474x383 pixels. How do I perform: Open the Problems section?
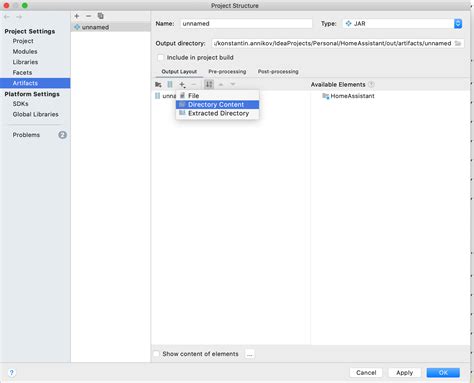(x=26, y=135)
